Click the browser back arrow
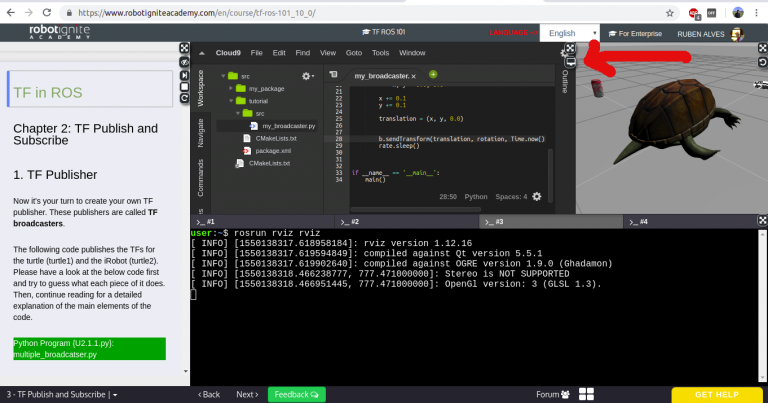768x403 pixels. [x=10, y=13]
